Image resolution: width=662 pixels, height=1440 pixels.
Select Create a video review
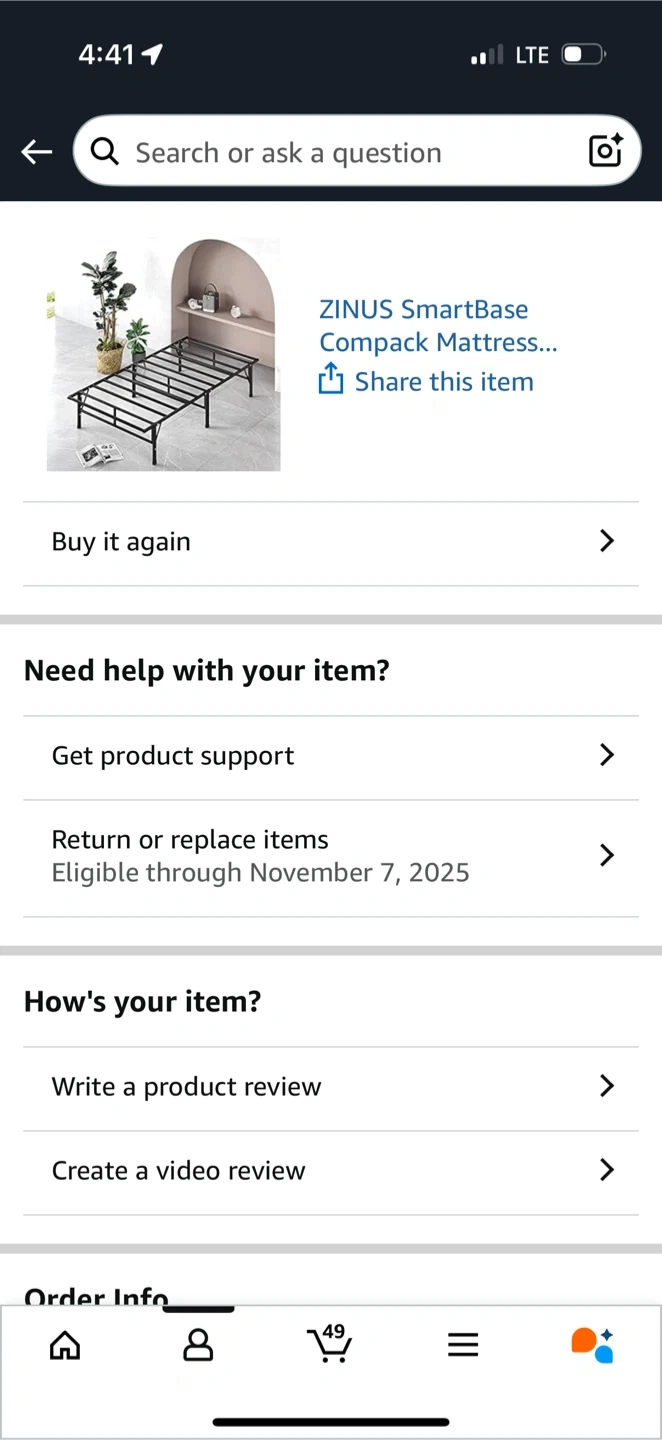point(179,1170)
